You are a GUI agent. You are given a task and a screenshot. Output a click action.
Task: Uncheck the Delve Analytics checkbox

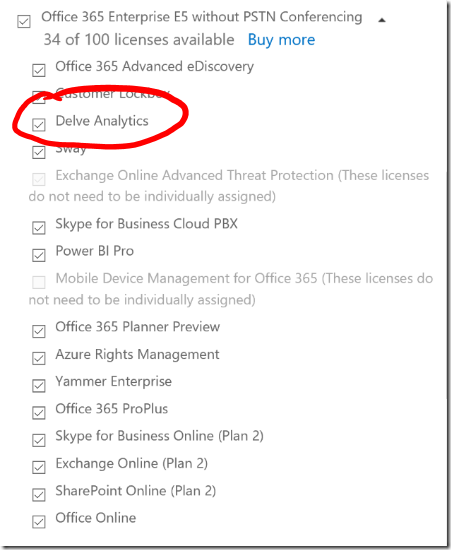(x=39, y=125)
